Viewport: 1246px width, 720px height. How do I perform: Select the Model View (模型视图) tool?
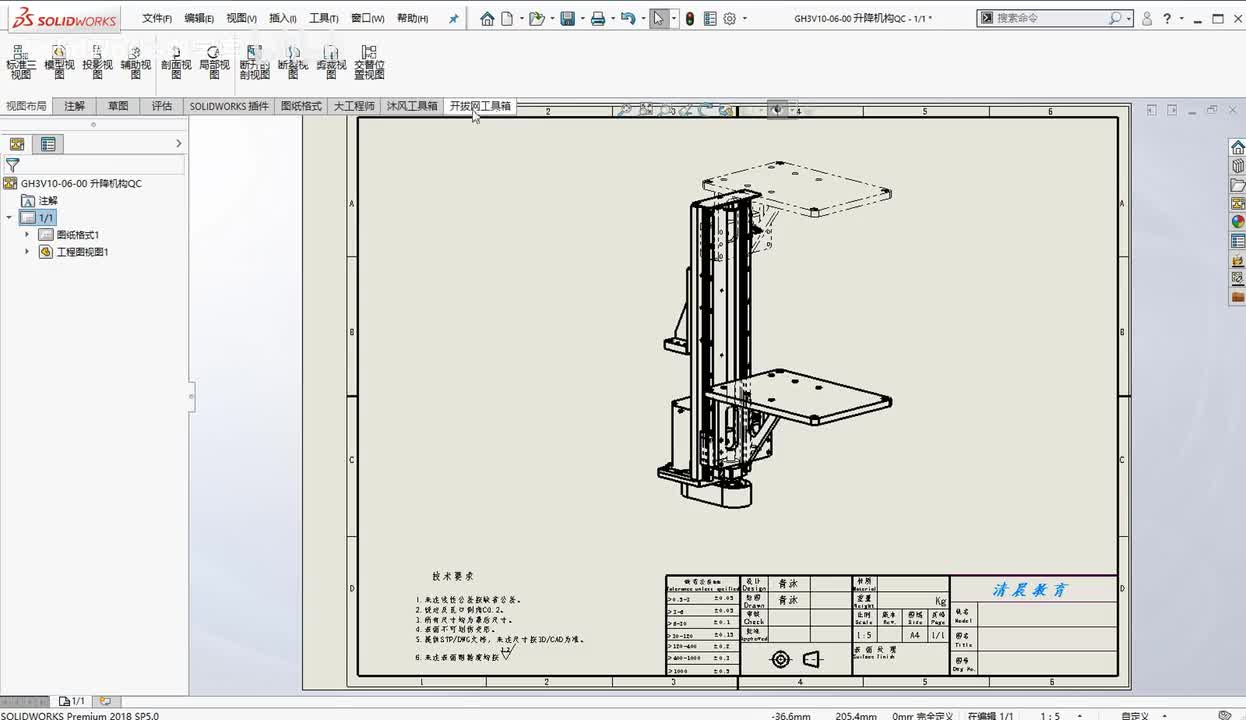tap(59, 62)
